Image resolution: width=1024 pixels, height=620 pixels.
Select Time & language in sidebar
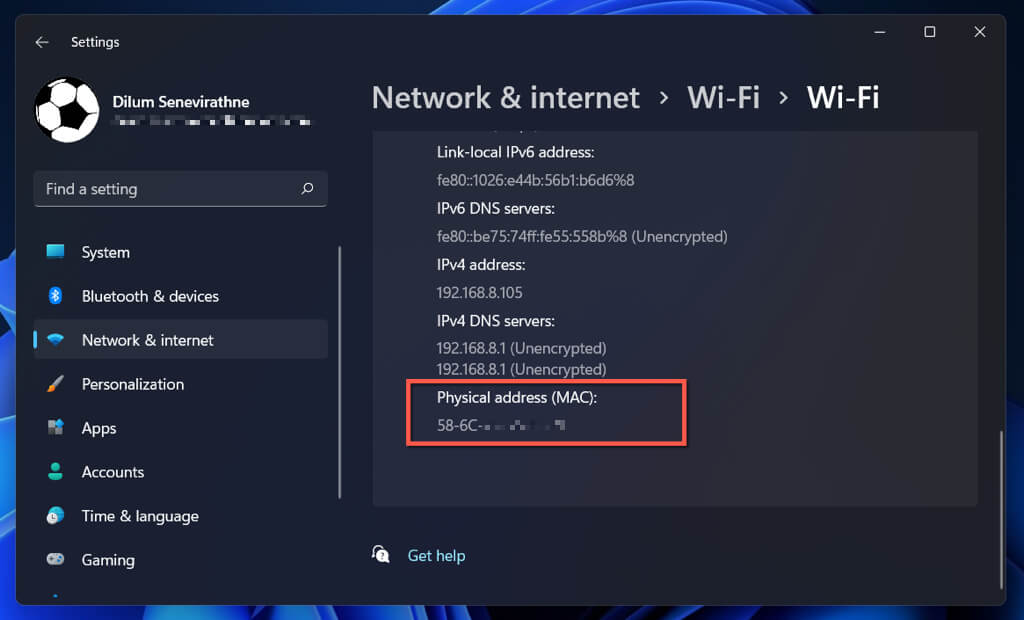click(x=140, y=516)
